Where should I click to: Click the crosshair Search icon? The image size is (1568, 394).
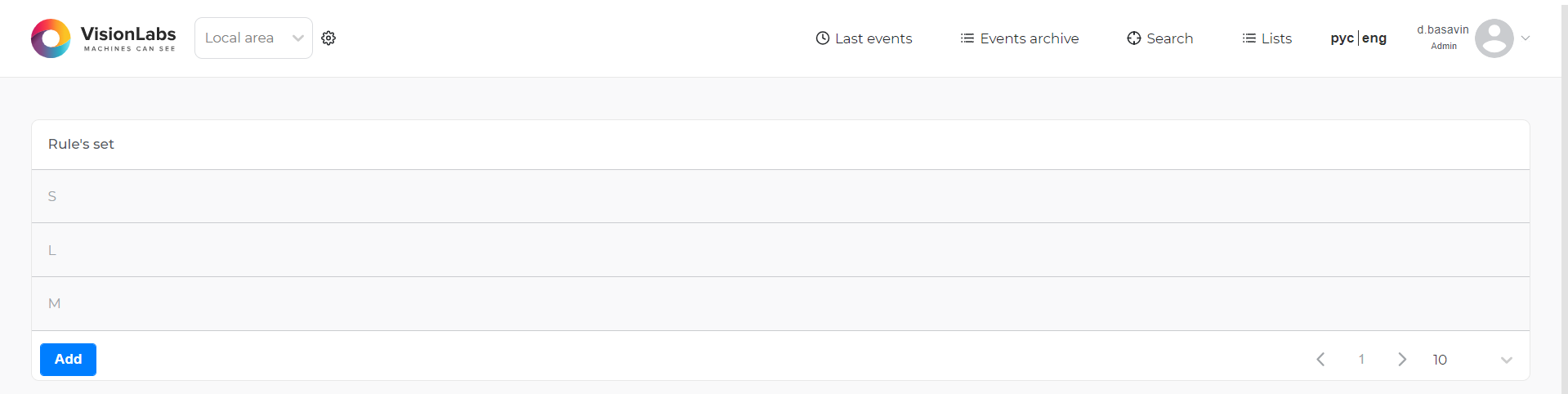pos(1134,38)
